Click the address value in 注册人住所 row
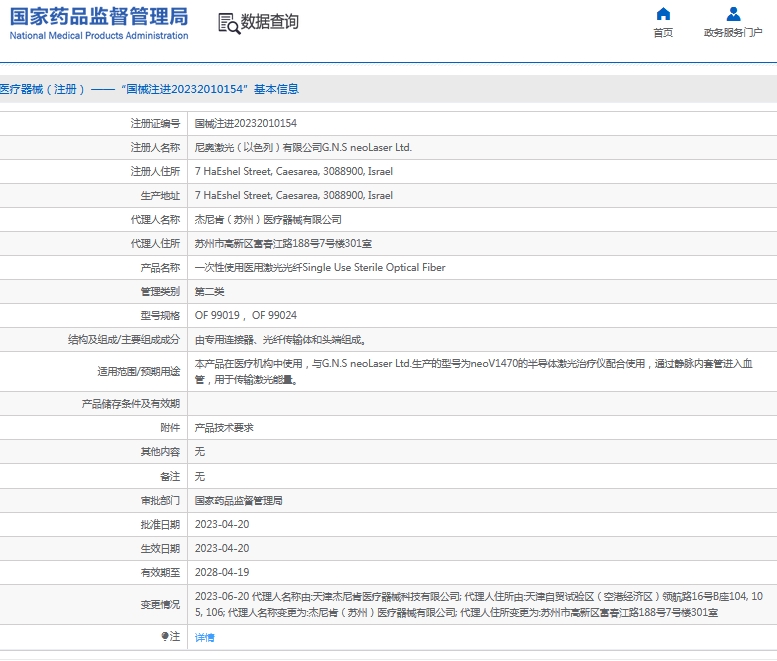The image size is (777, 661). tap(294, 171)
